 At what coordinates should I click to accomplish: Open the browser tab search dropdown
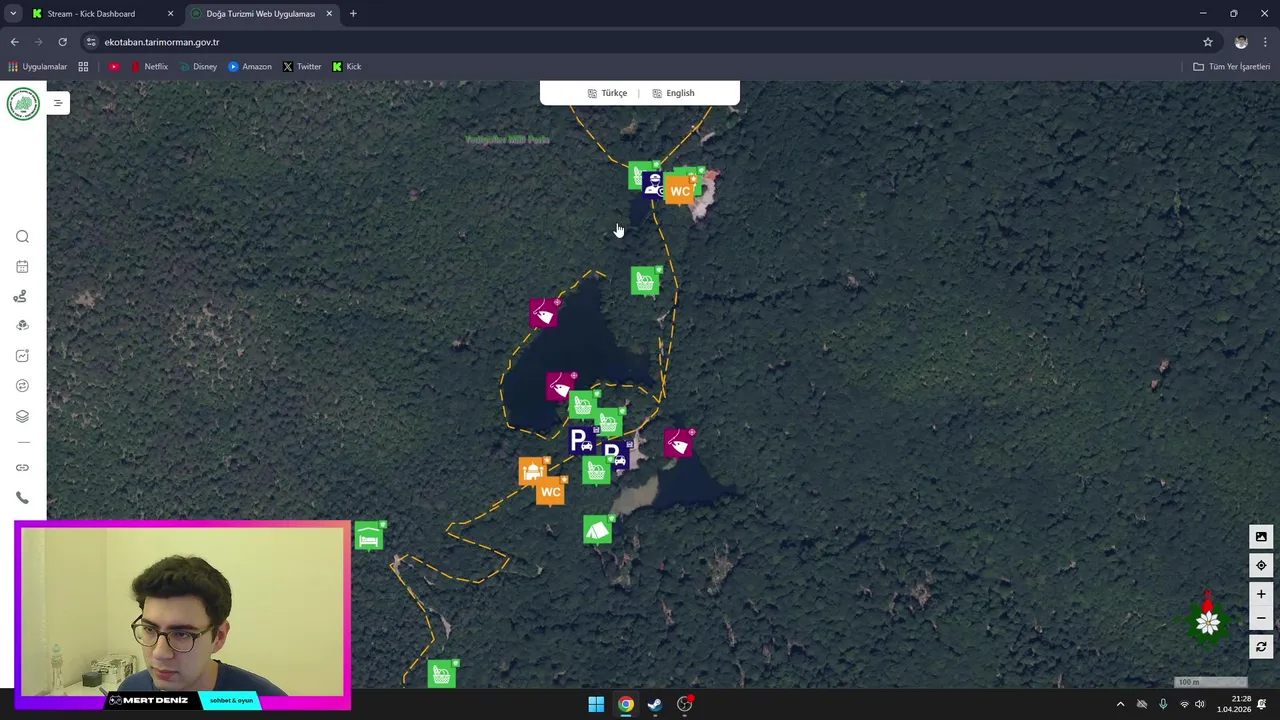pyautogui.click(x=13, y=14)
